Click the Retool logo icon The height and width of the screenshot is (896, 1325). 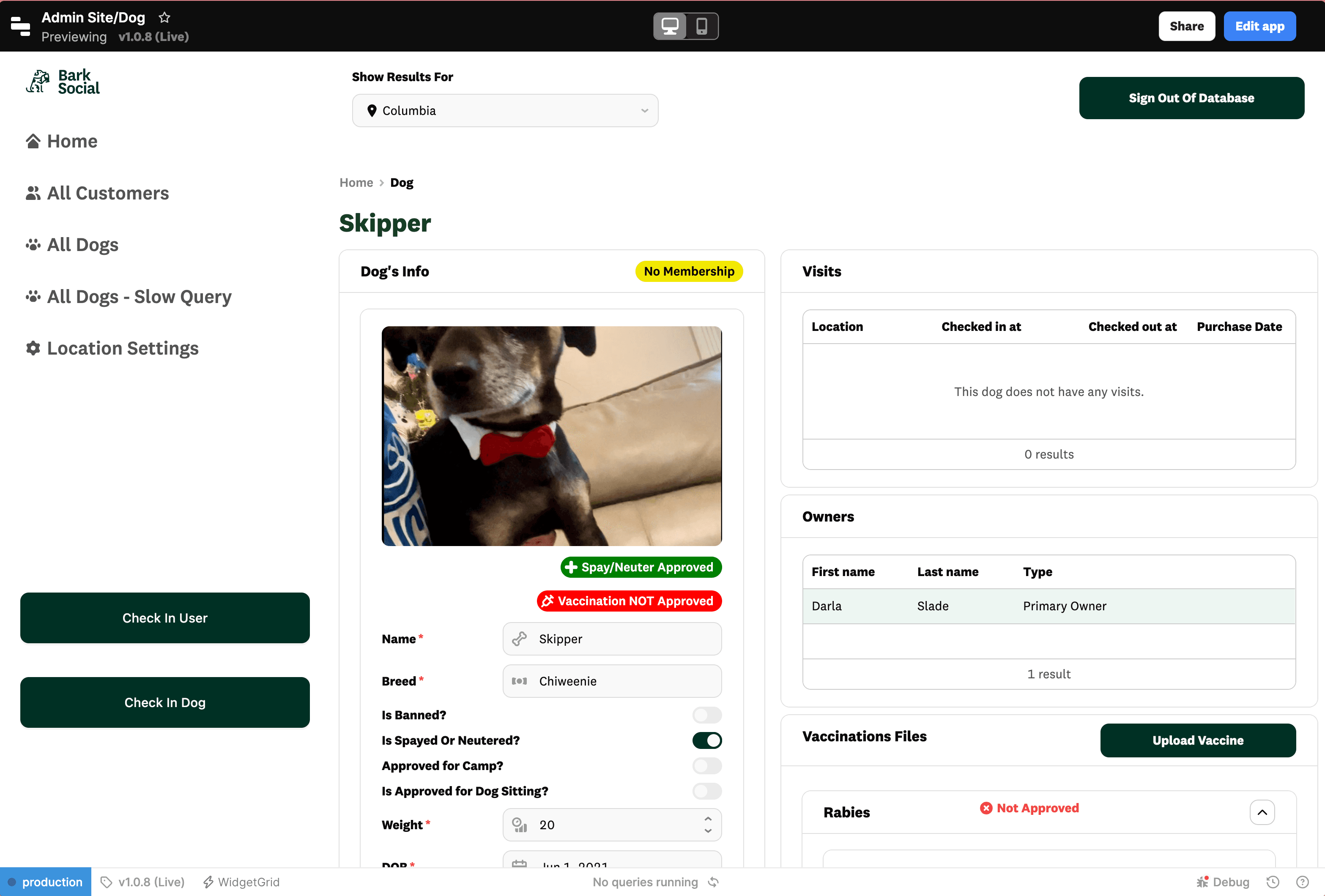click(x=21, y=26)
